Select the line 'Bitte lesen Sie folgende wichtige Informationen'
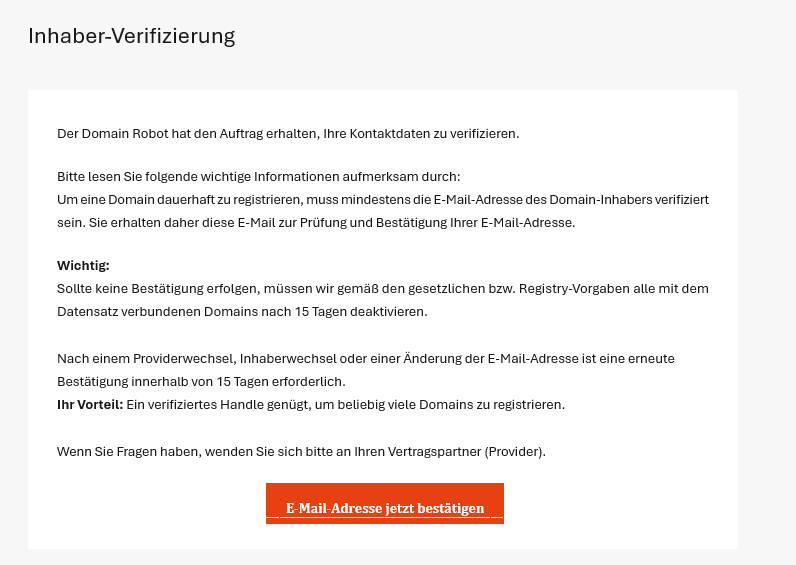This screenshot has width=796, height=565. point(258,177)
